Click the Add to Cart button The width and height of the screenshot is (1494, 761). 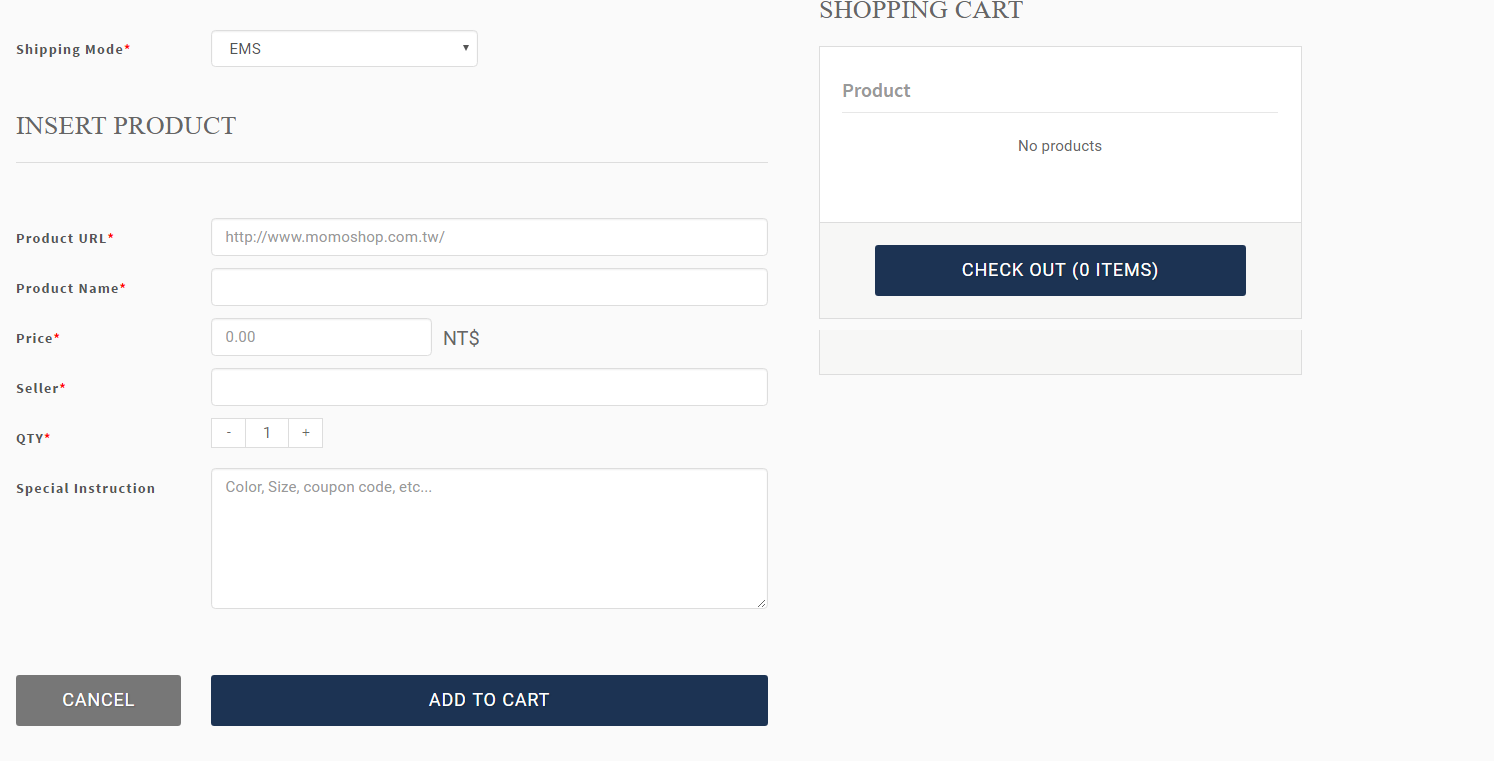pyautogui.click(x=489, y=700)
